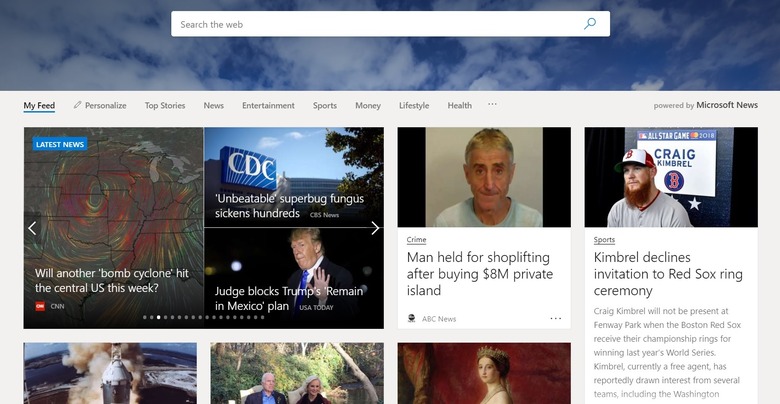
Task: Open the crowned woman portrait card
Action: click(484, 373)
